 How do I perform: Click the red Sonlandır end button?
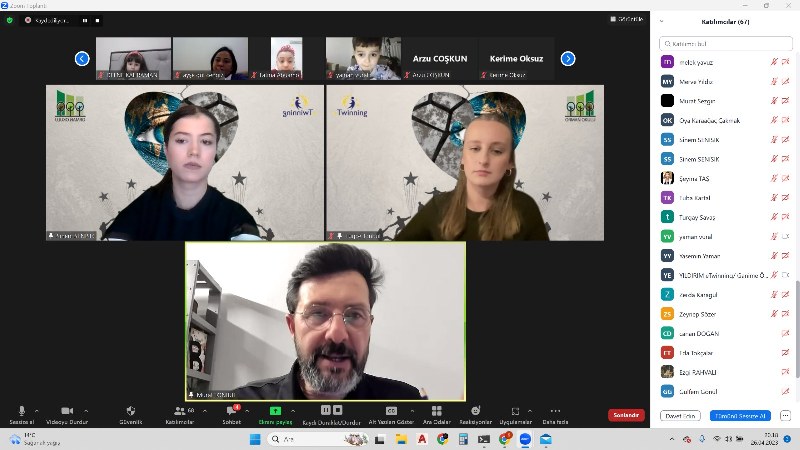click(626, 415)
